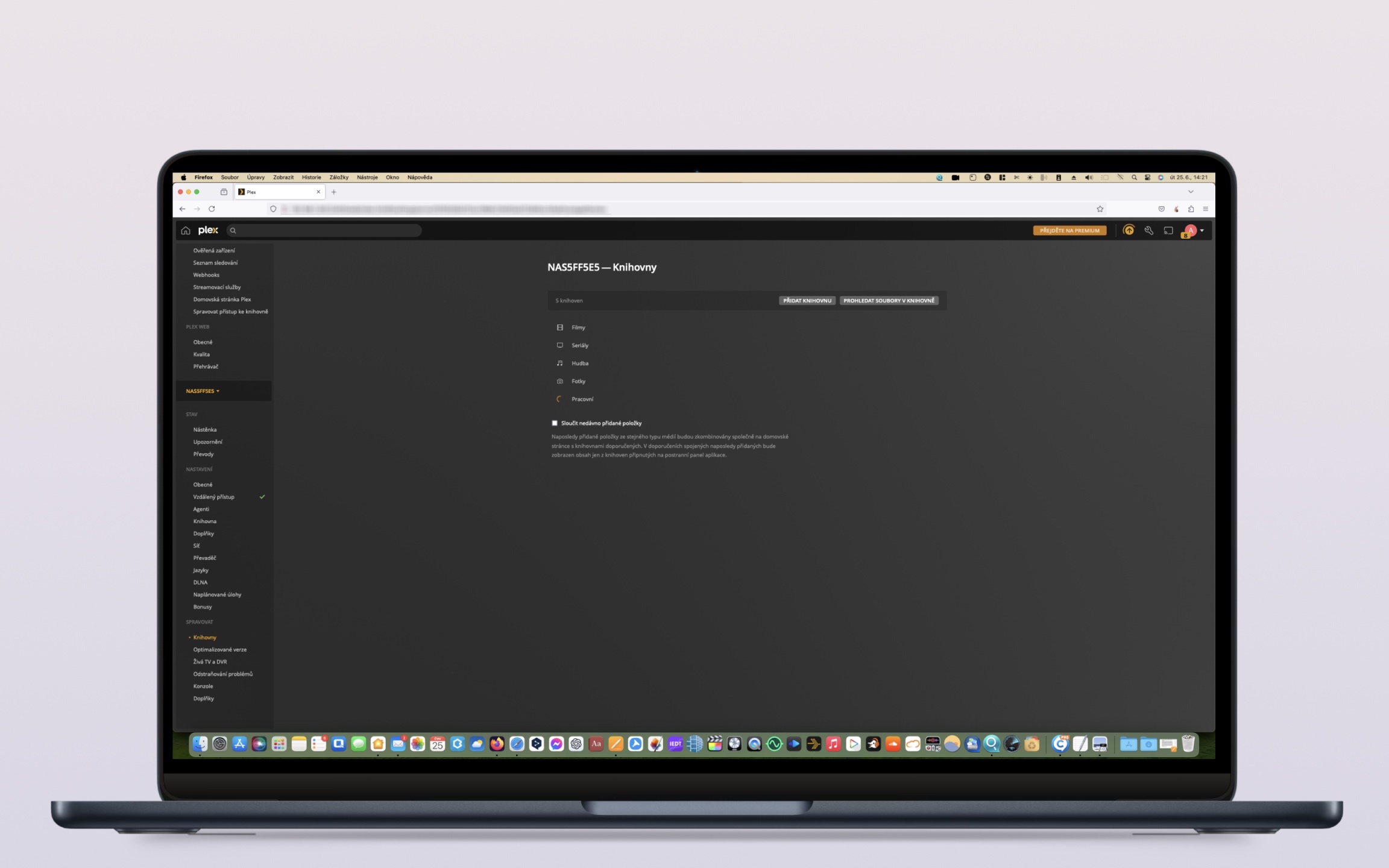Viewport: 1389px width, 868px height.
Task: Open the activity status icon
Action: (x=1129, y=230)
